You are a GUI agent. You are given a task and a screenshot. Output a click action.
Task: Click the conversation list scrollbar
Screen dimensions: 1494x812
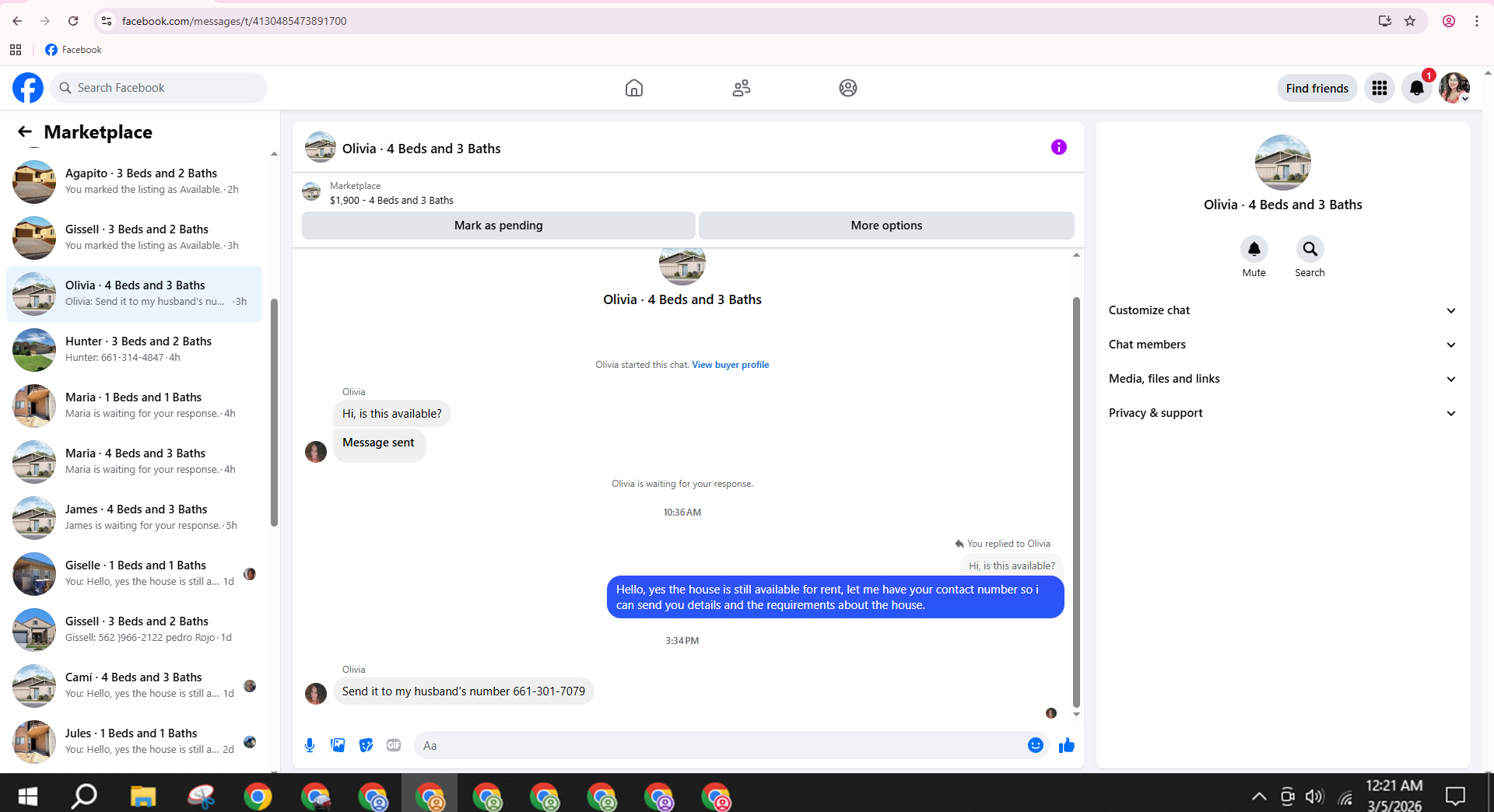274,412
